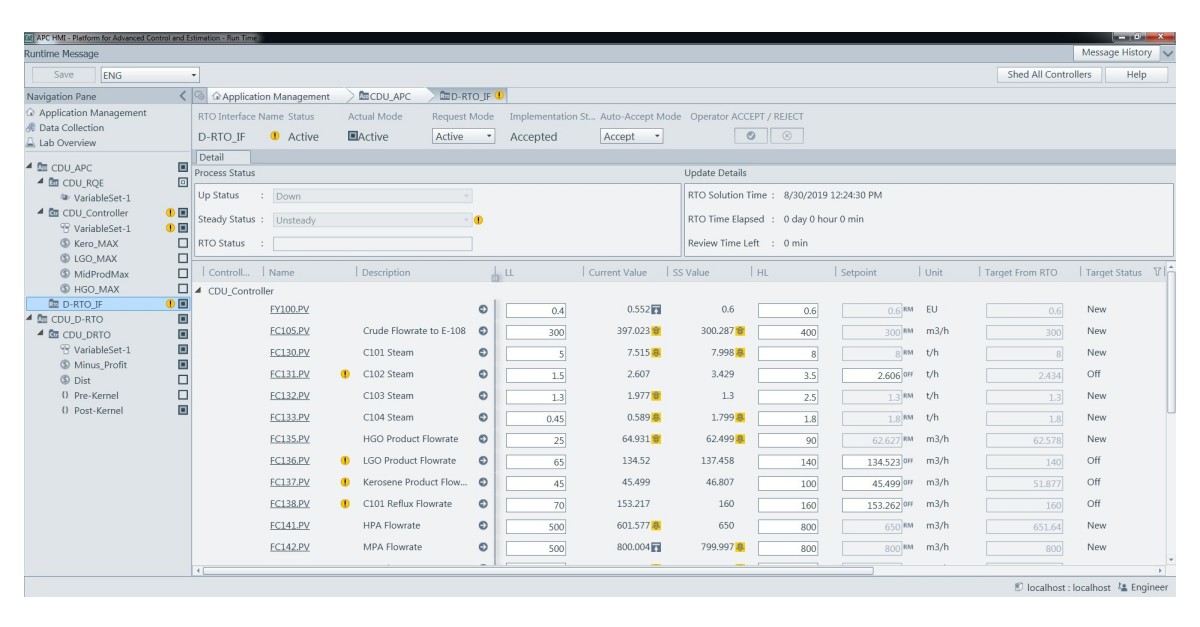Toggle the Dist checkbox in tree
Screen dimensions: 1200x627
tap(182, 380)
